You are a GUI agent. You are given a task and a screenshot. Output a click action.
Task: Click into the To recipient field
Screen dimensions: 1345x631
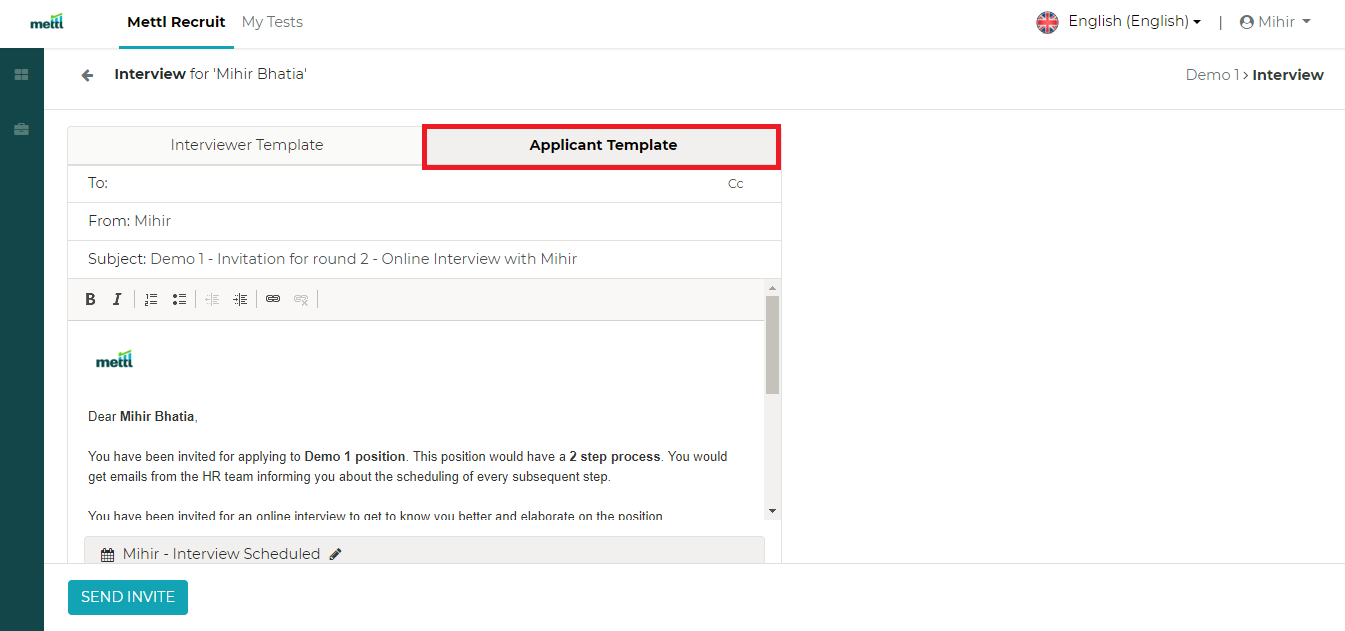[x=424, y=183]
